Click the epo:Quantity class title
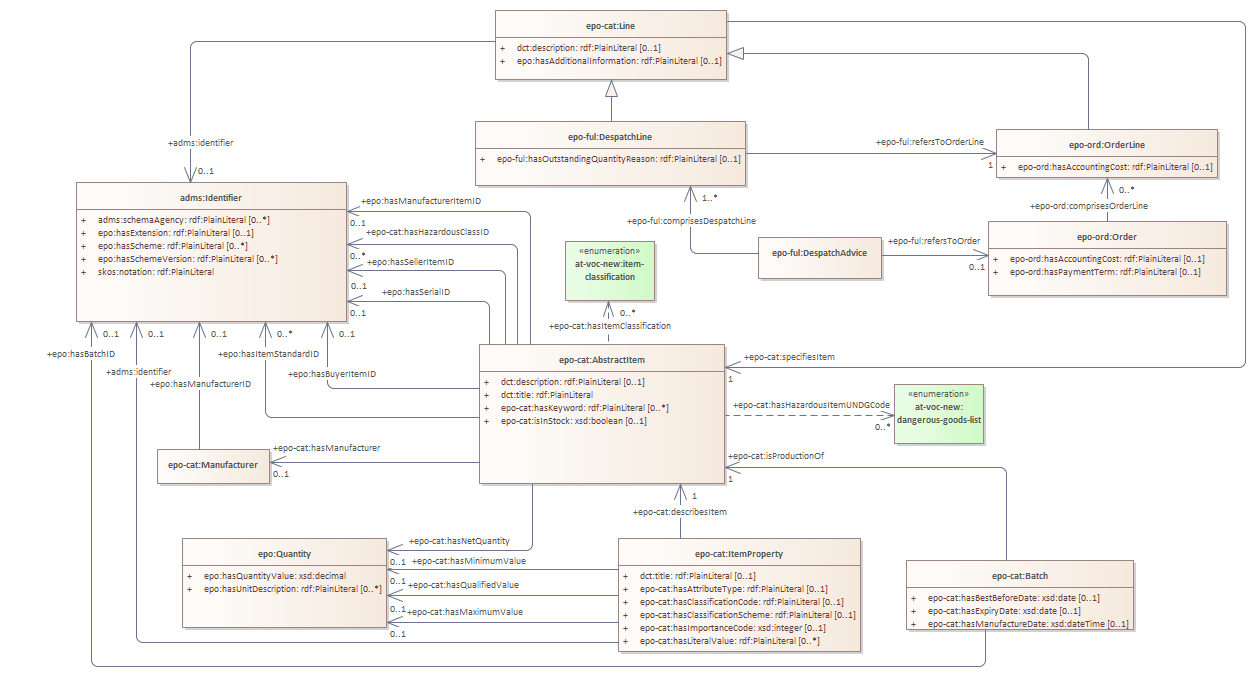Image resolution: width=1255 pixels, height=676 pixels. (282, 553)
